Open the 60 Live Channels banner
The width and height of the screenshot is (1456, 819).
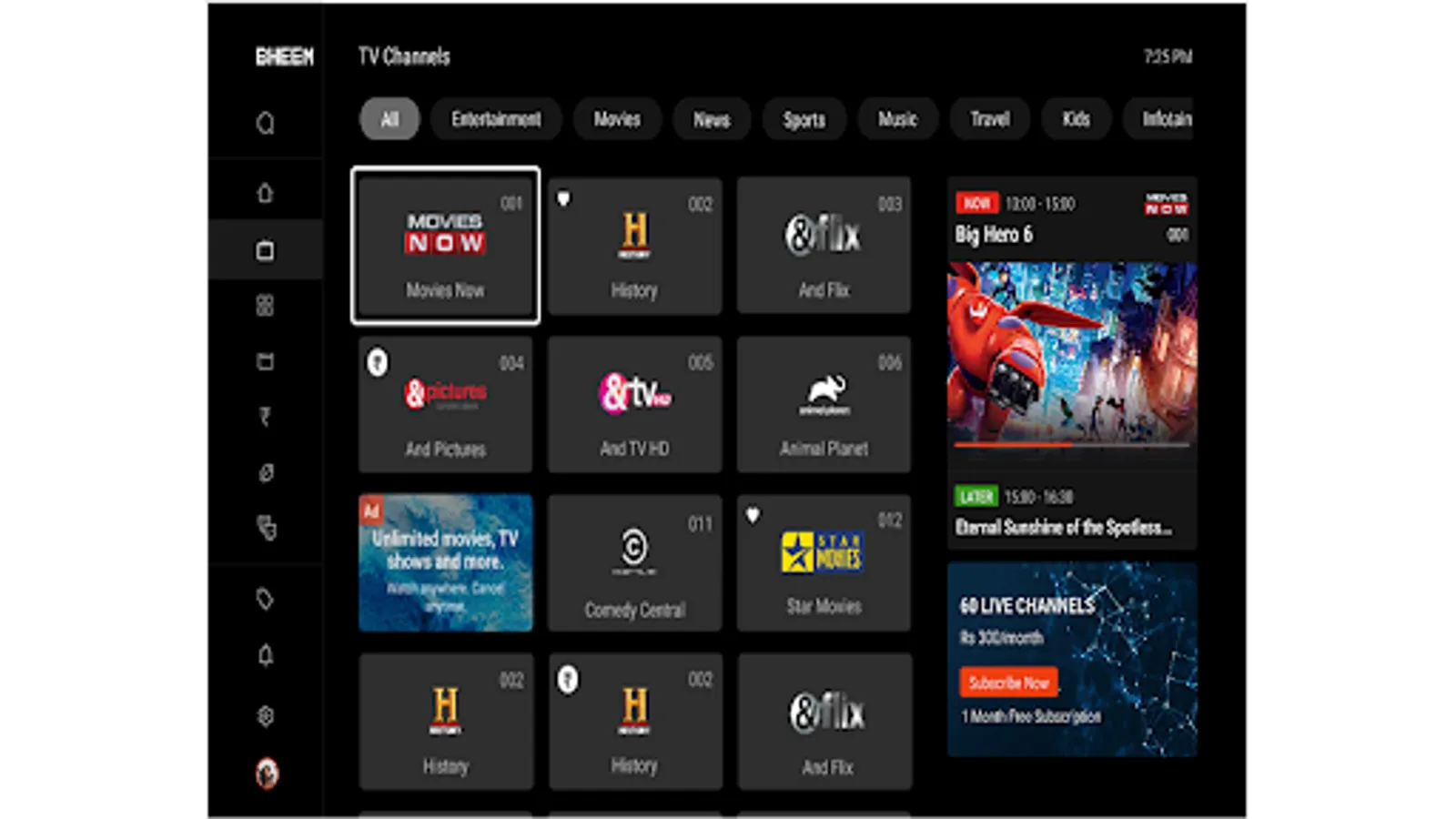[x=1072, y=659]
